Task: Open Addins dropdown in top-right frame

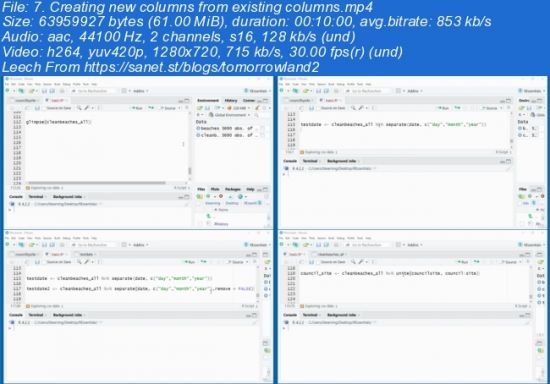Action: (x=415, y=91)
